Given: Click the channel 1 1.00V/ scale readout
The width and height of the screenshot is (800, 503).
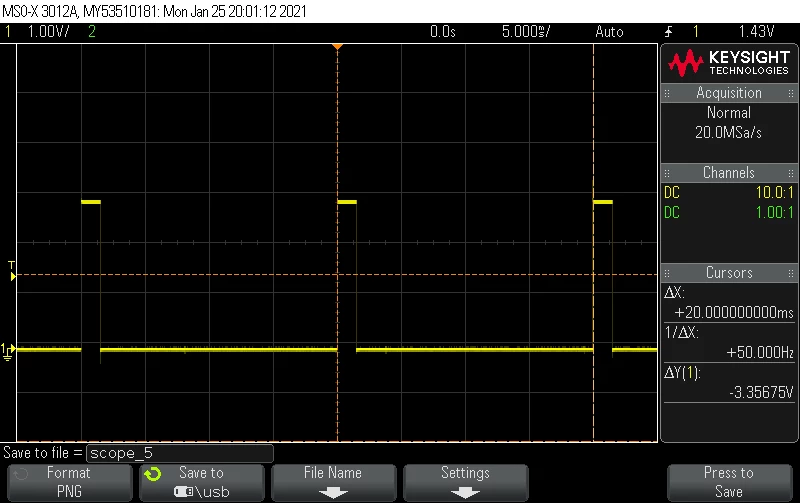Looking at the screenshot, I should pos(48,32).
